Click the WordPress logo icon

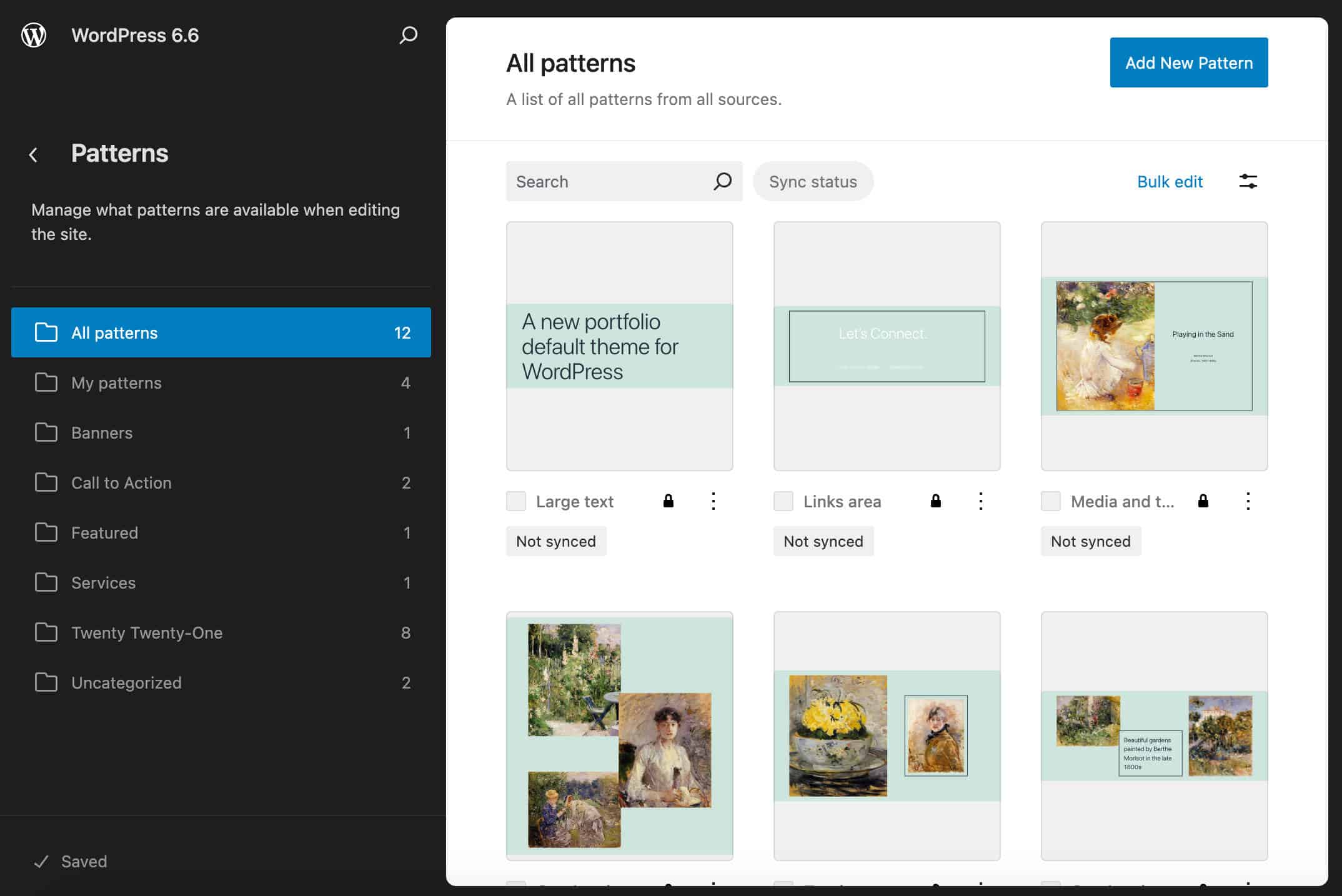[35, 35]
